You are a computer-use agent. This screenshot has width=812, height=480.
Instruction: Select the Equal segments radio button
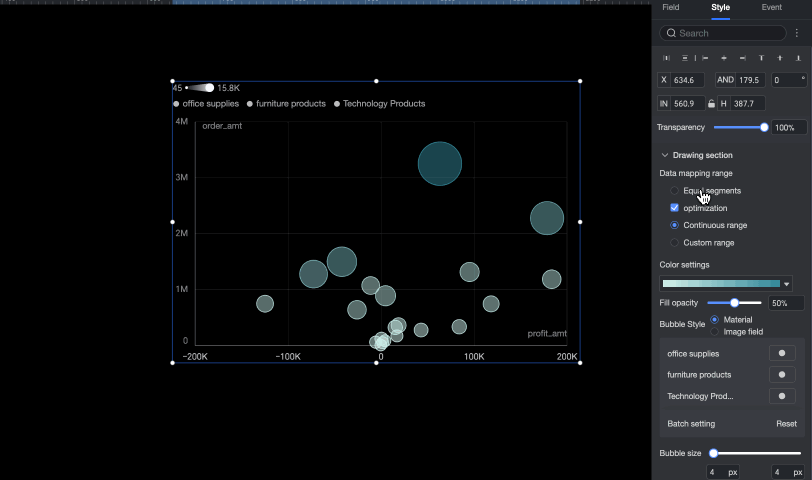(674, 191)
